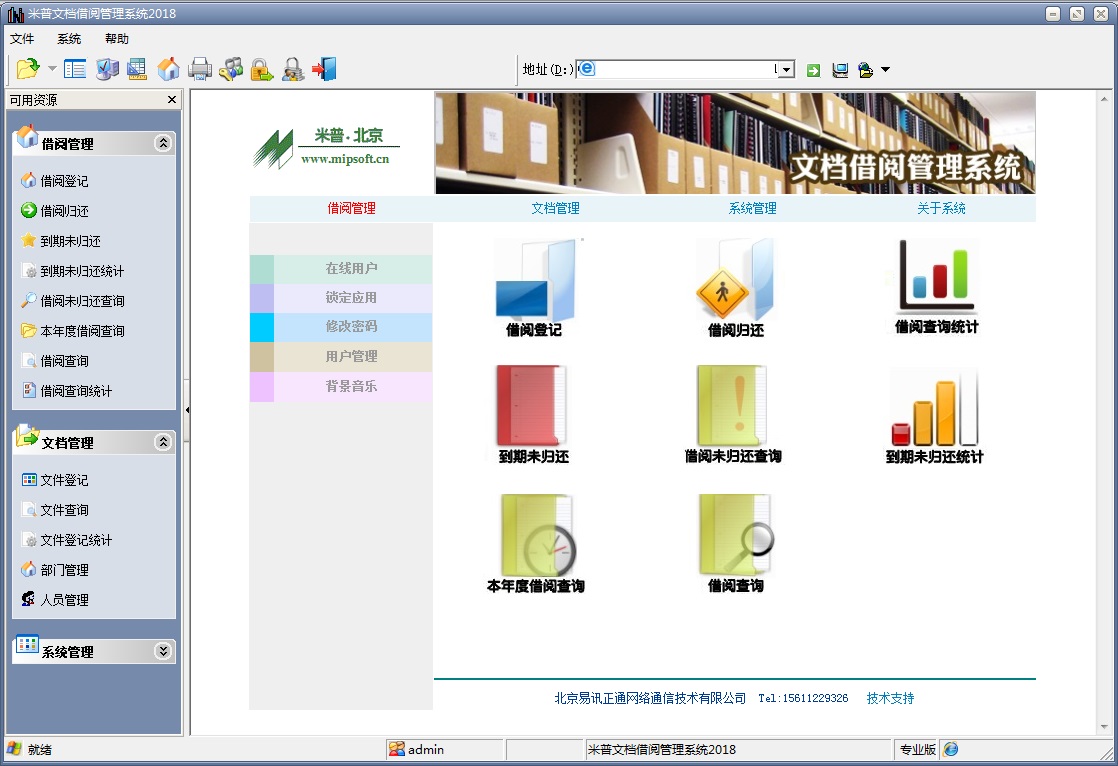Select 到期未归还 in the sidebar
Screen dimensions: 1118x766
[x=61, y=241]
